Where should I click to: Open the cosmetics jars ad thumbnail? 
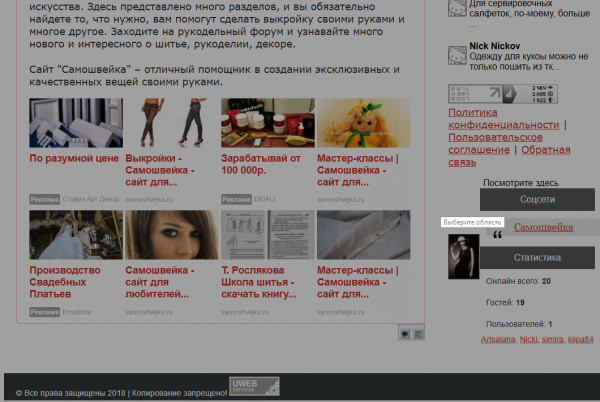pos(268,123)
